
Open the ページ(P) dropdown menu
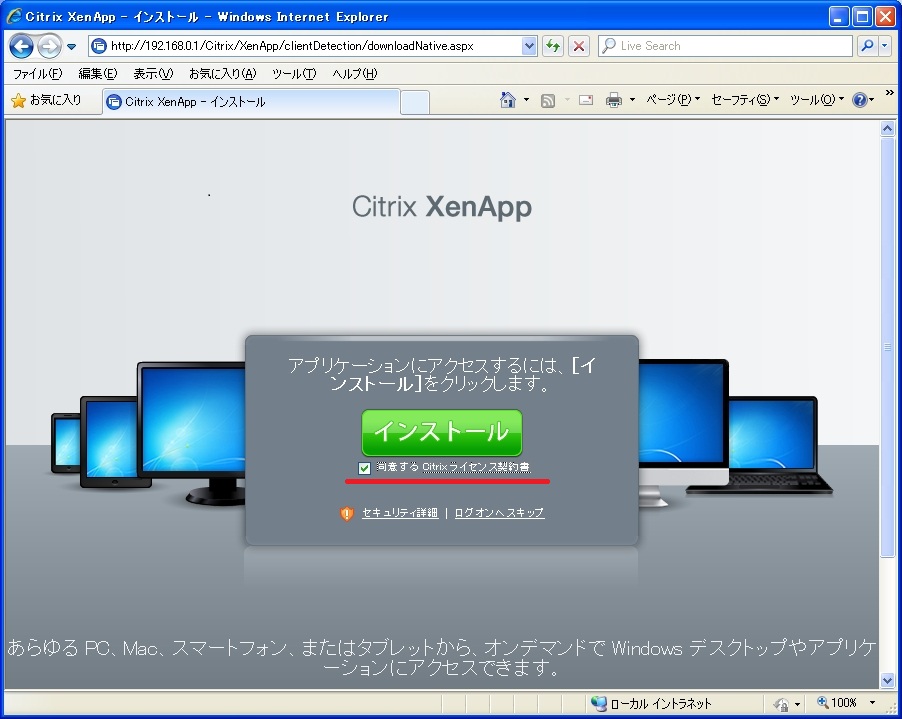[x=673, y=100]
